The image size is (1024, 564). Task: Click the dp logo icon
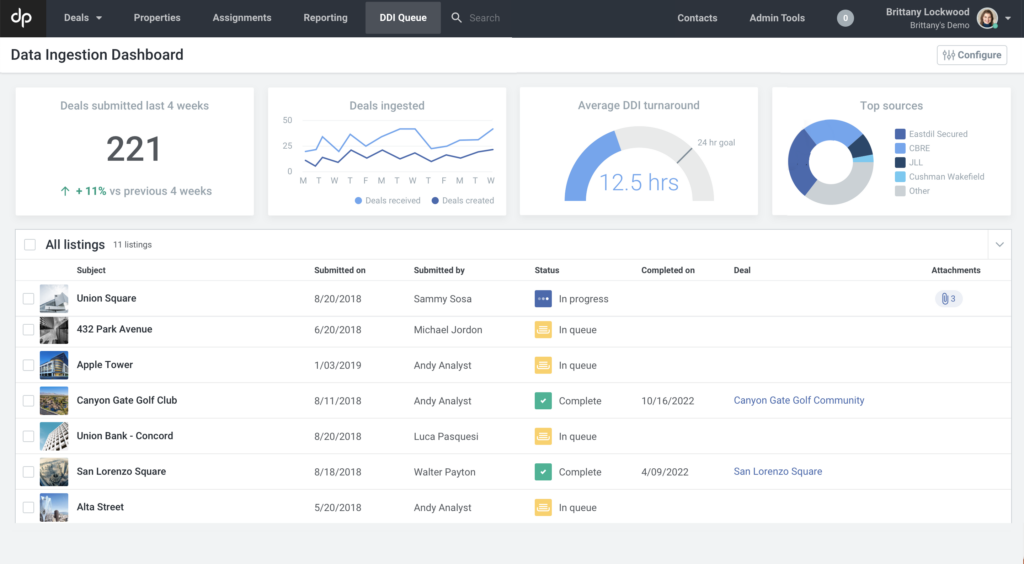(x=22, y=18)
